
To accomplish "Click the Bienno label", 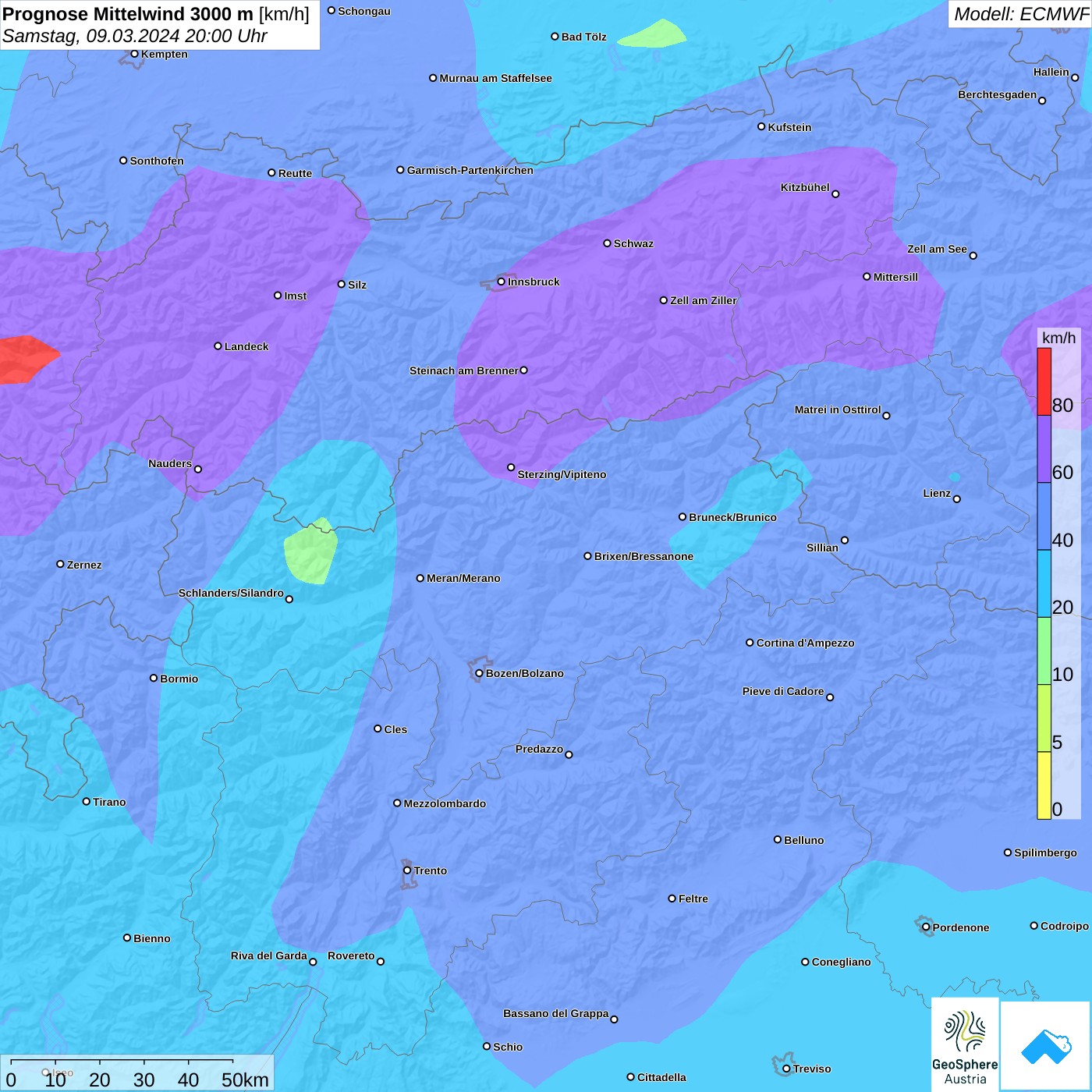I will (x=151, y=938).
